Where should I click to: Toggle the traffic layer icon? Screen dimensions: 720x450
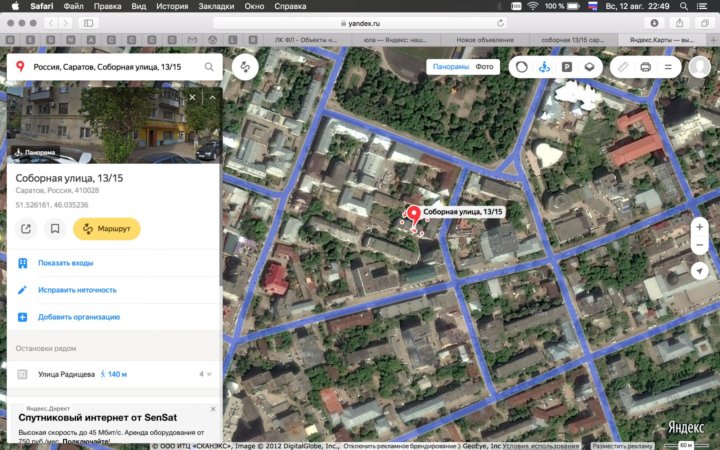click(522, 67)
